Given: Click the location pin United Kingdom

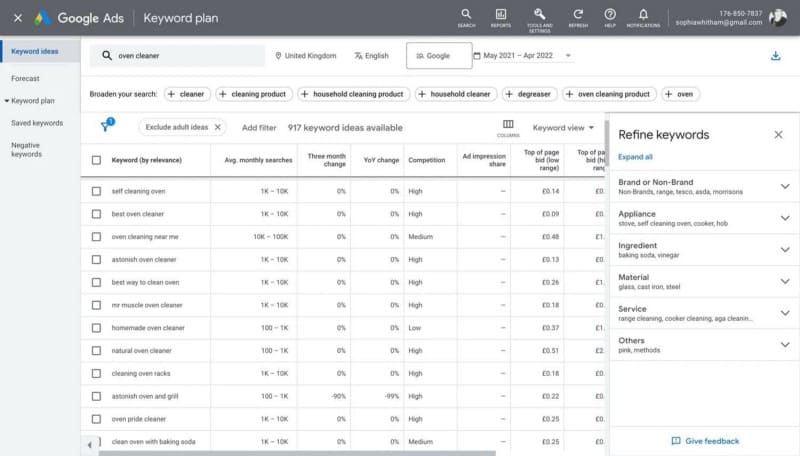Looking at the screenshot, I should (x=306, y=56).
